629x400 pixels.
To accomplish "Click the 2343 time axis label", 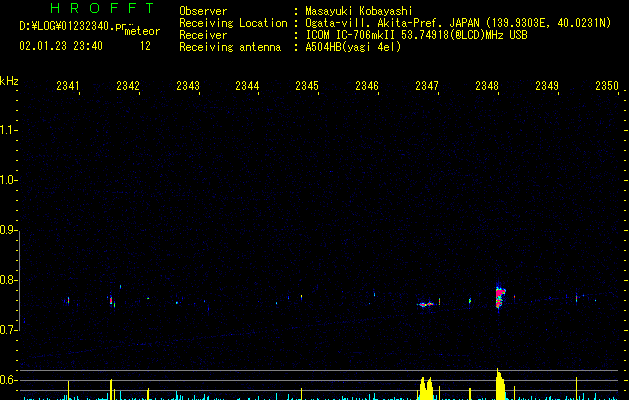I will tap(188, 86).
